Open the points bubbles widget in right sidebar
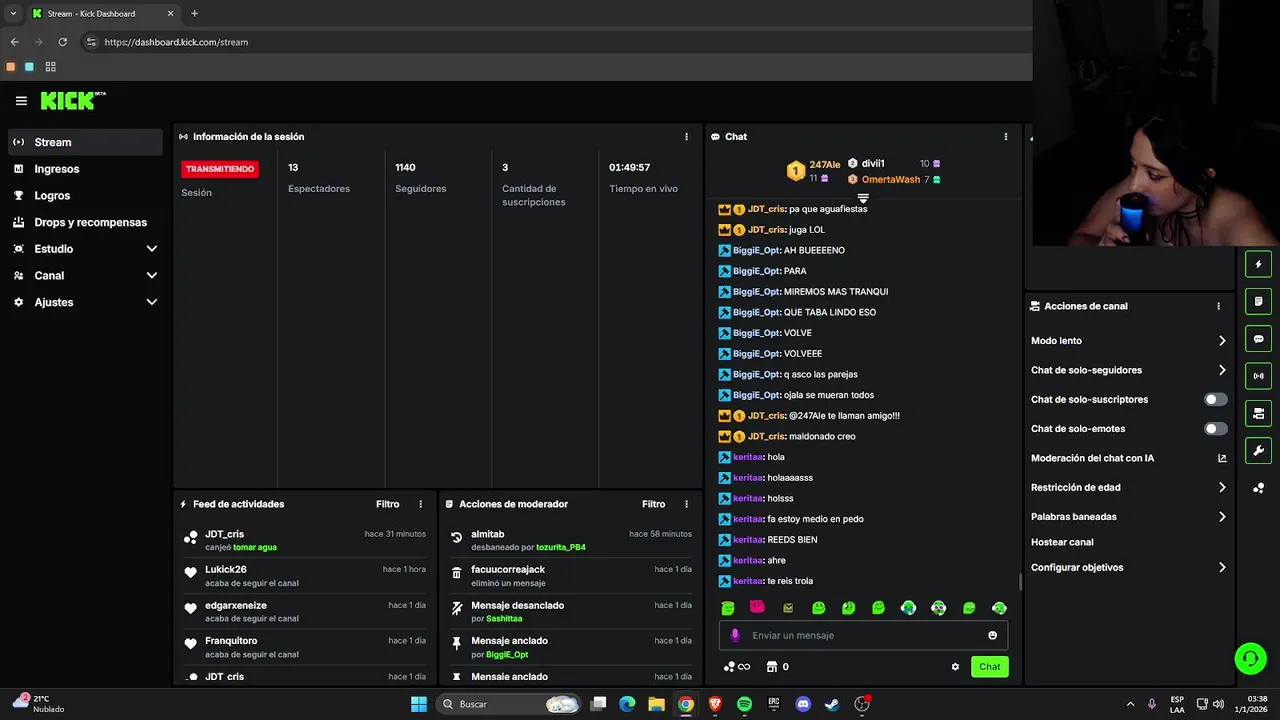Viewport: 1280px width, 720px height. click(1258, 488)
